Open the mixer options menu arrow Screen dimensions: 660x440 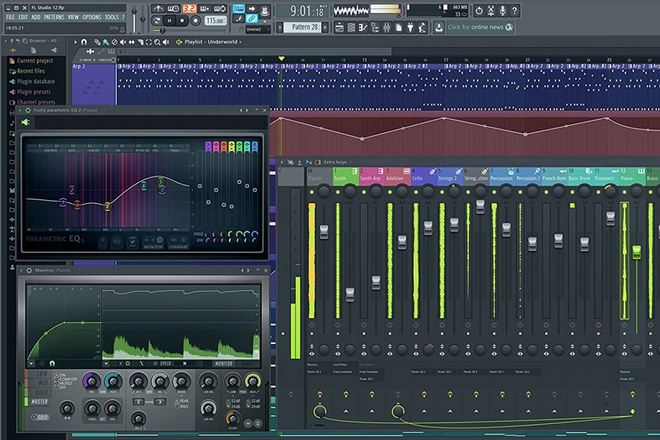282,162
